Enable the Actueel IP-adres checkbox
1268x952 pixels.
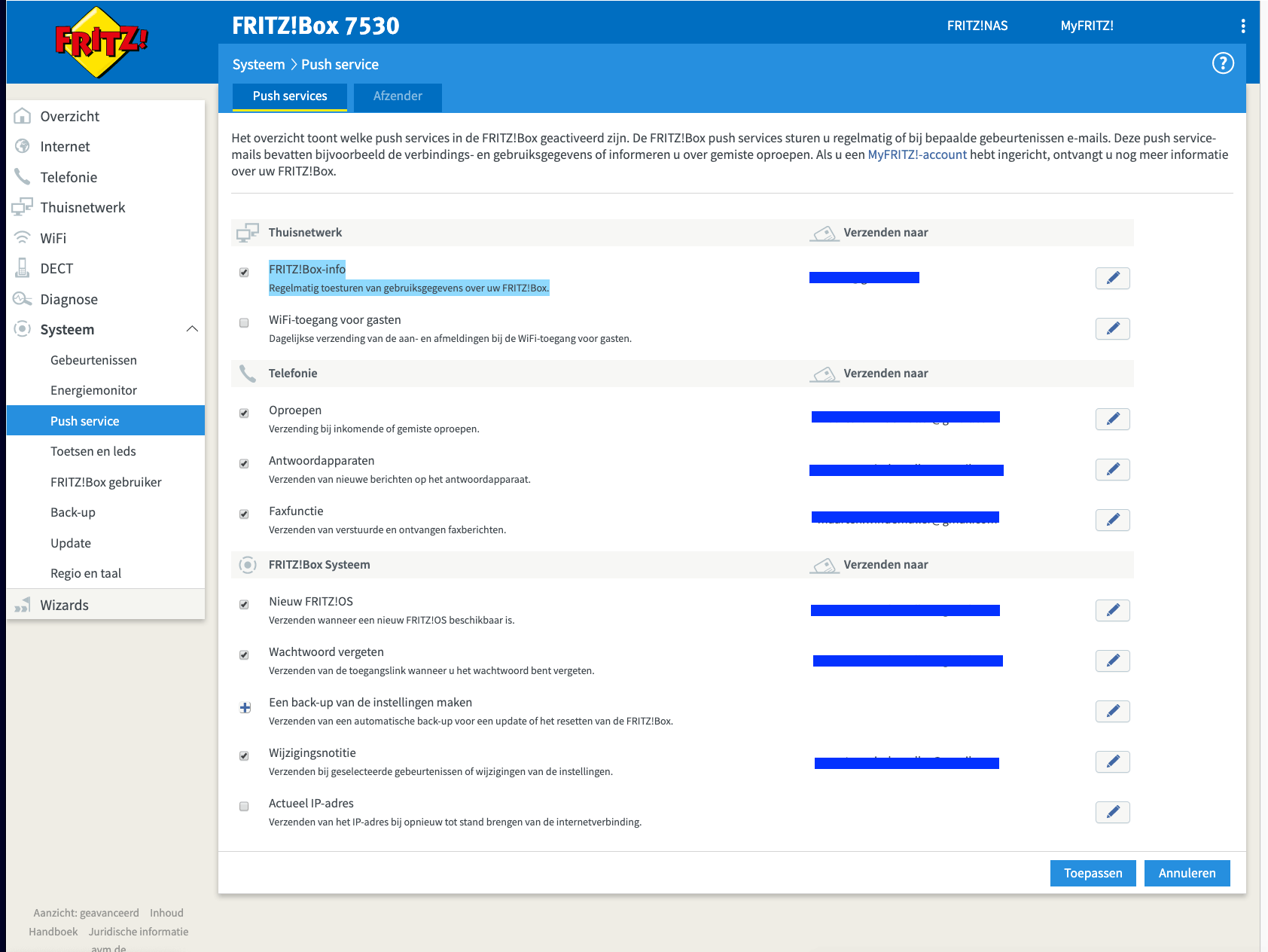click(x=244, y=807)
